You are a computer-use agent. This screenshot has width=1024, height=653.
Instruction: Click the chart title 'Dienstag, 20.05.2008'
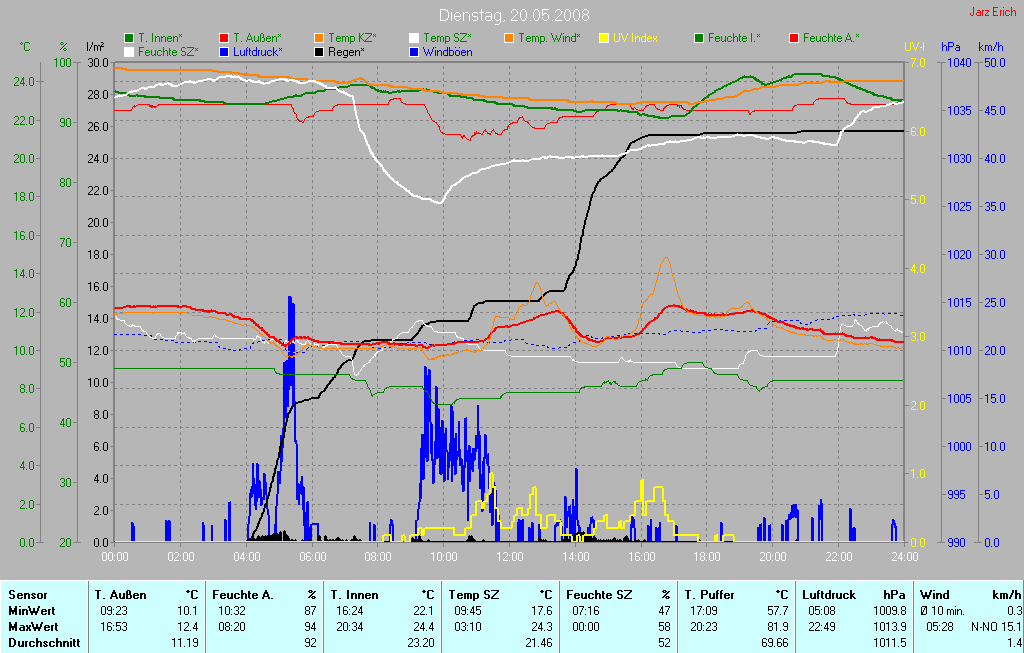(x=513, y=15)
